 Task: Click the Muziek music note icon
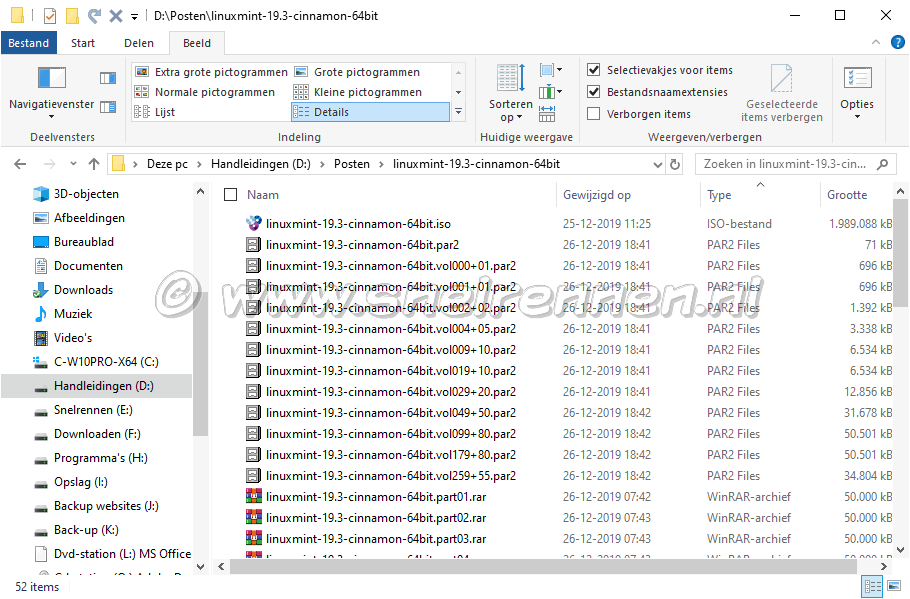41,313
